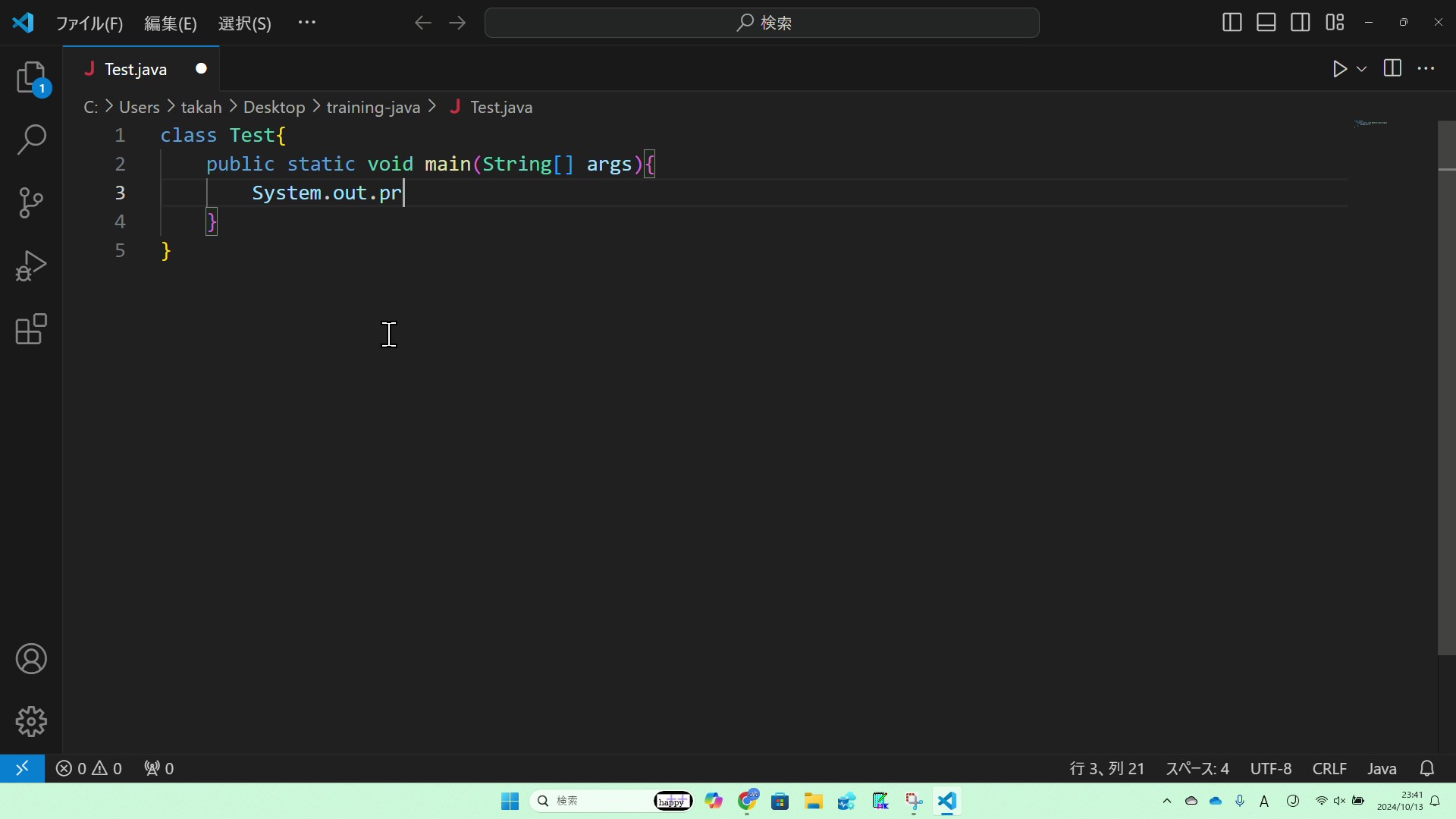Open the ファイル(F) menu
Image resolution: width=1456 pixels, height=819 pixels.
tap(89, 24)
